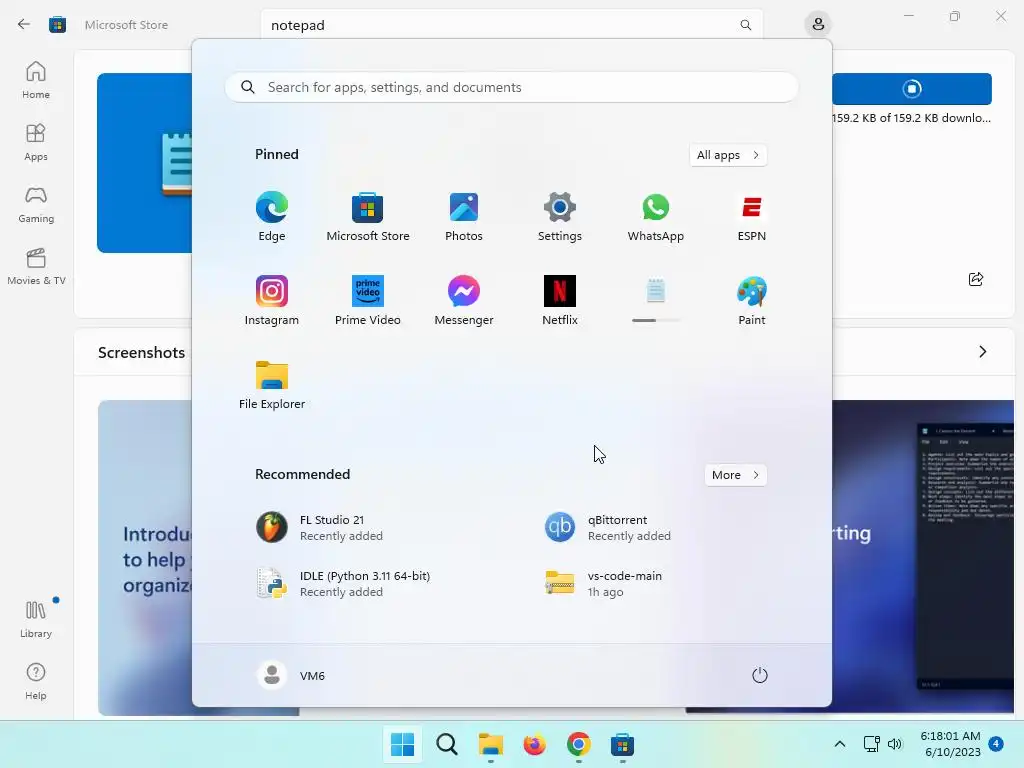
Task: Open the Instagram pinned app
Action: tap(272, 300)
